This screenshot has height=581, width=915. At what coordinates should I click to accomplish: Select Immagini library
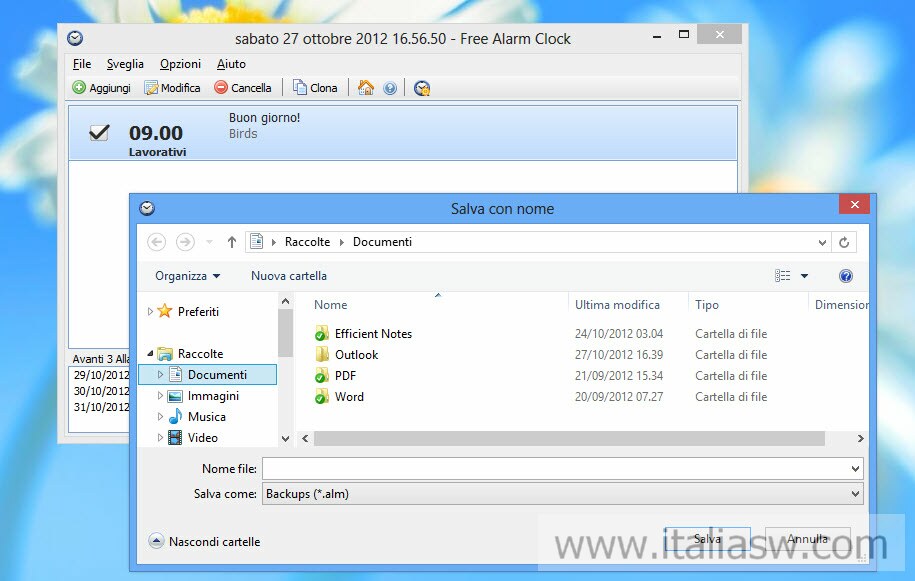click(x=213, y=396)
